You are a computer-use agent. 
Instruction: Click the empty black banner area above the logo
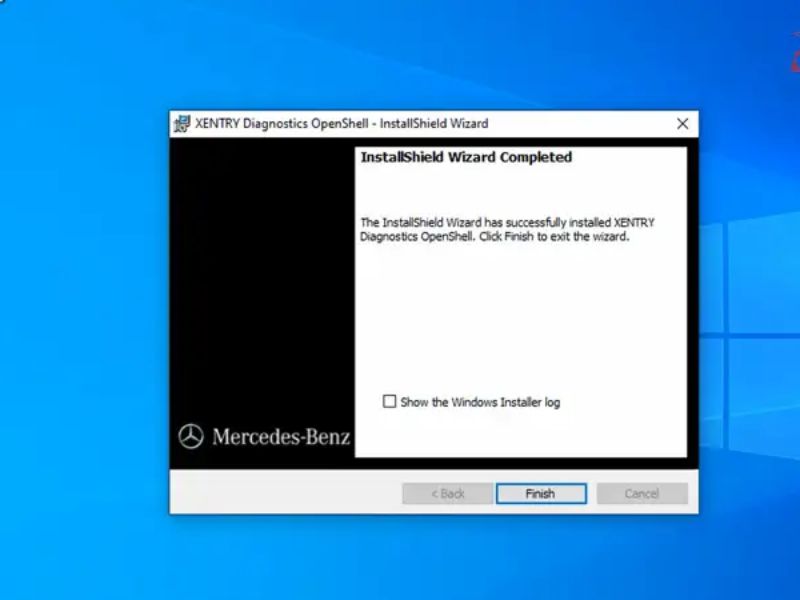[x=262, y=280]
